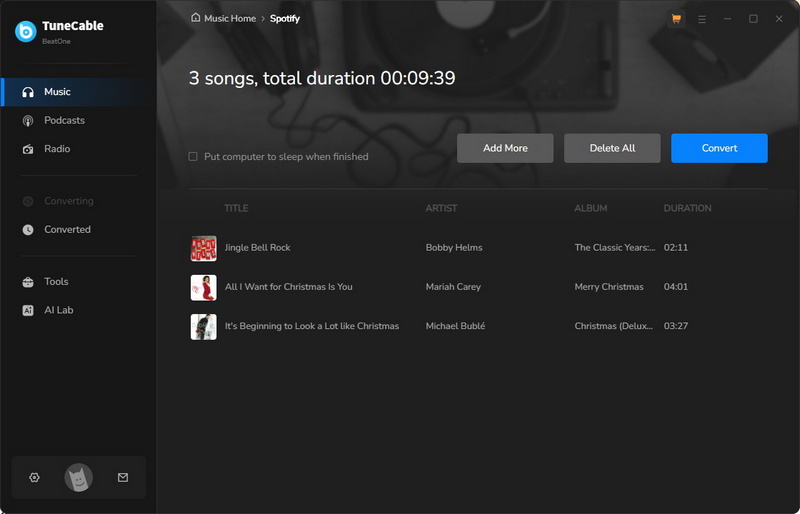800x514 pixels.
Task: Open the Music section headphones icon
Action: point(28,92)
